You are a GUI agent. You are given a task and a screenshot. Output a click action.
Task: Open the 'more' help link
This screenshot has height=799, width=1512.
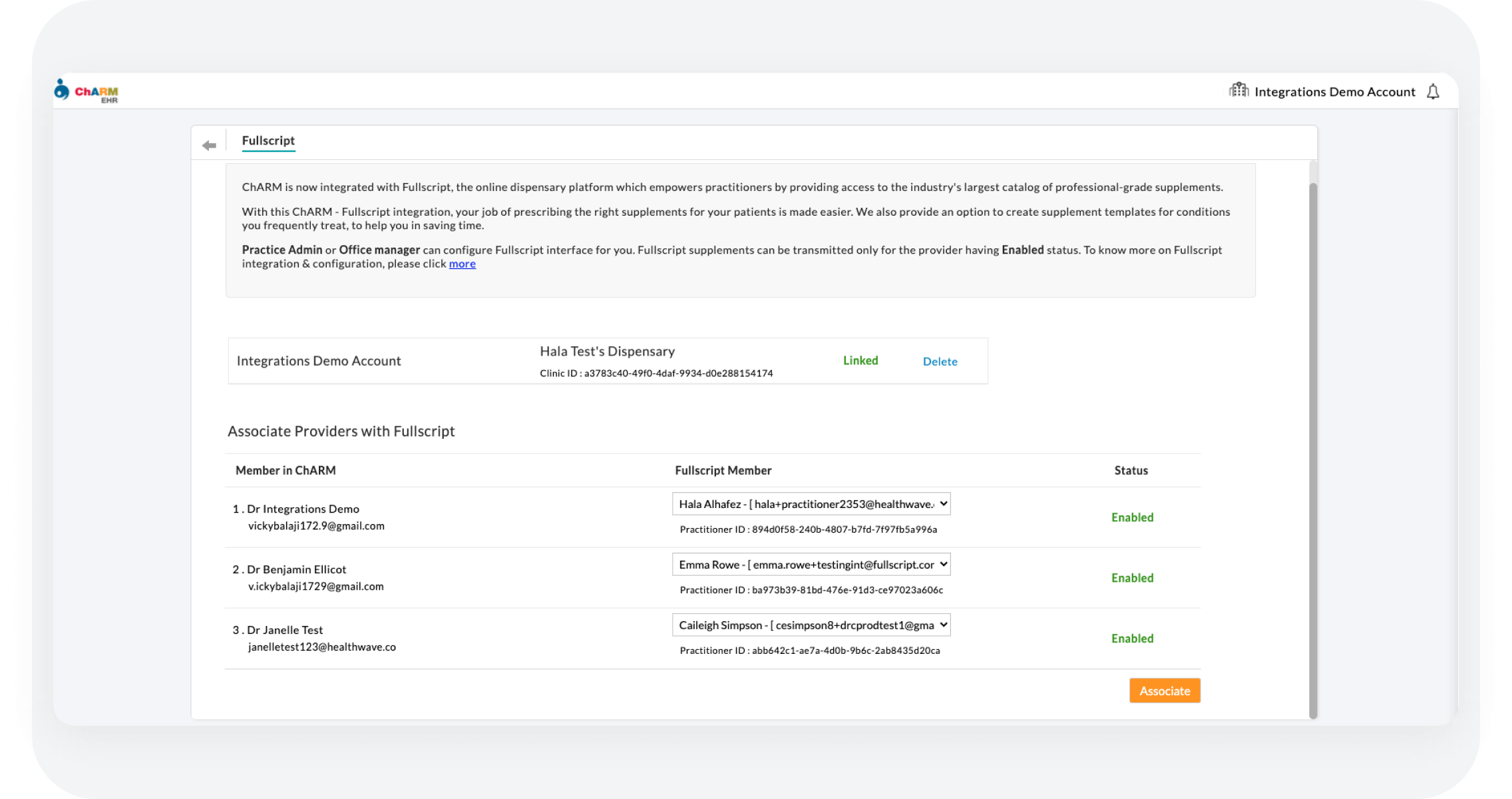[462, 264]
